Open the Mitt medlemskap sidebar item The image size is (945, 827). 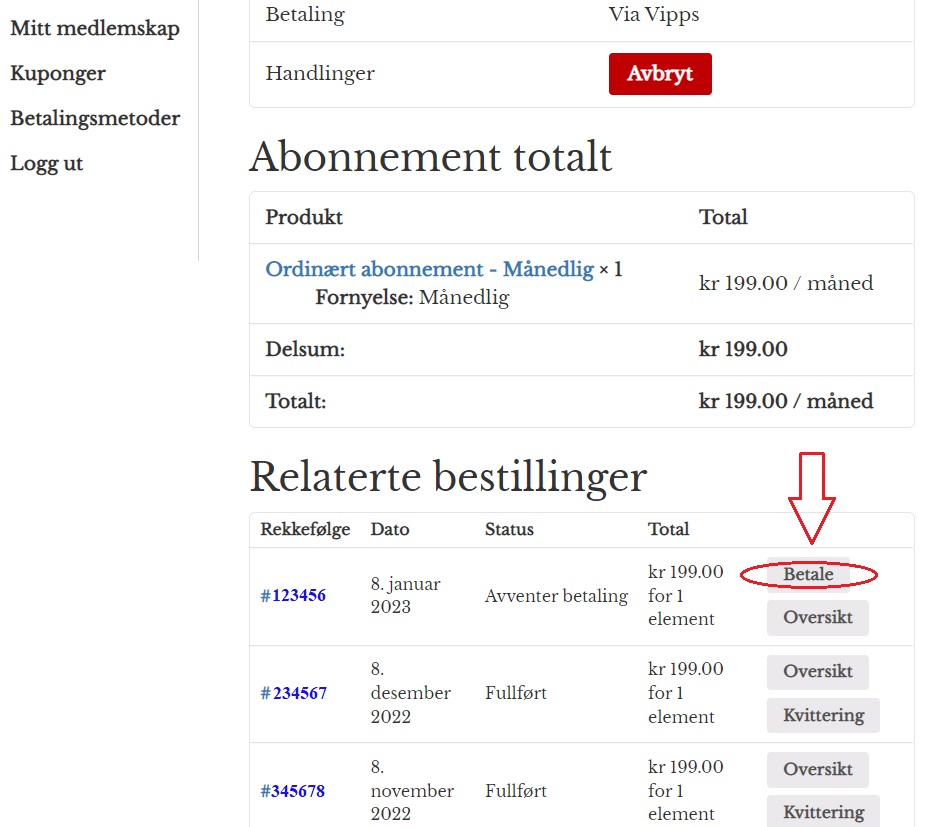pos(95,28)
